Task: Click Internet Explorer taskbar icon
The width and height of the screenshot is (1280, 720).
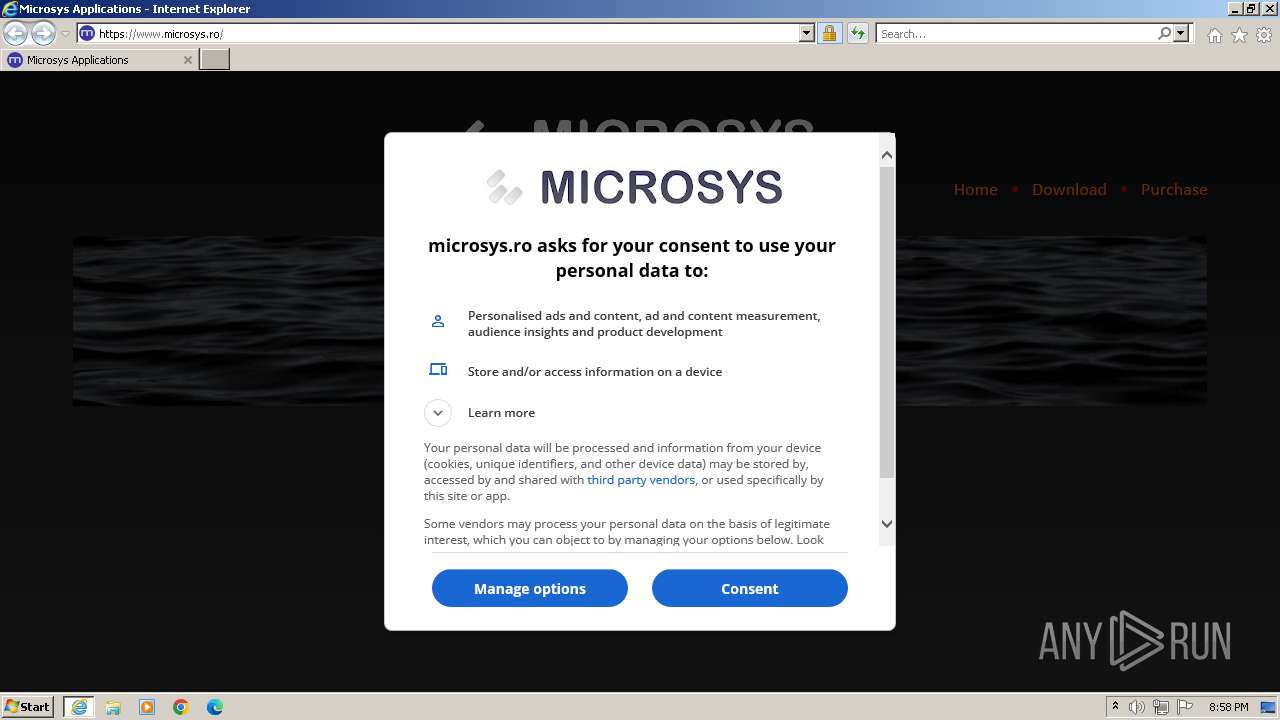Action: click(79, 707)
